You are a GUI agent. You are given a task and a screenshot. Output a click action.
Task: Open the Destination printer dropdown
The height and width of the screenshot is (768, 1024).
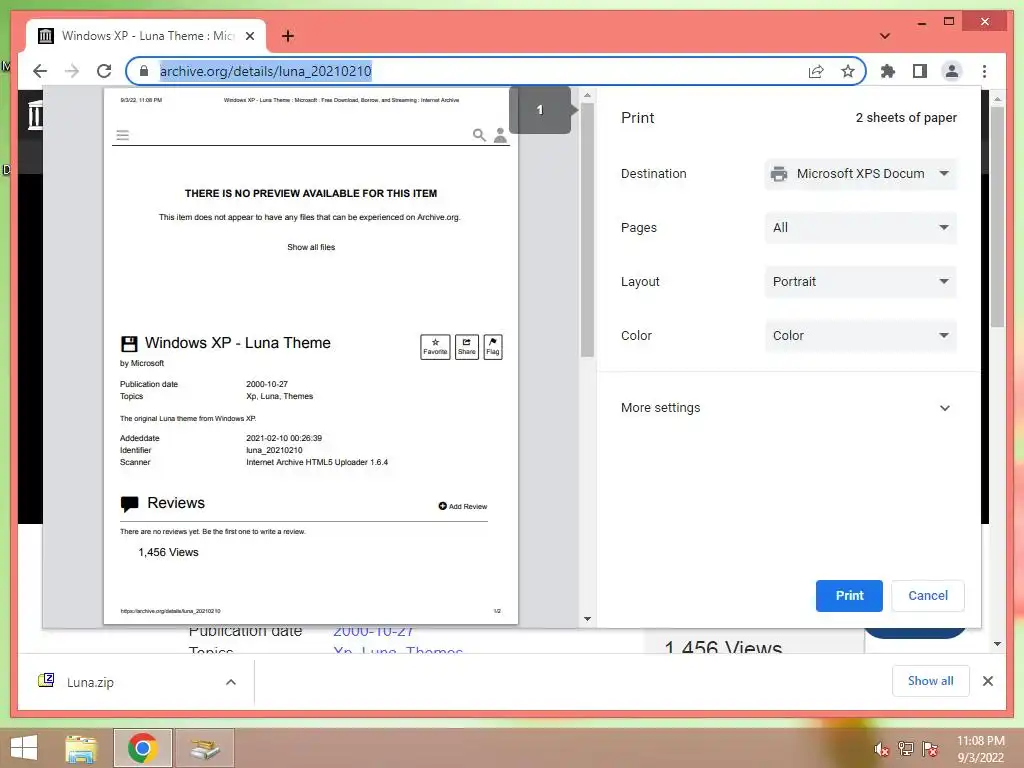click(x=861, y=174)
